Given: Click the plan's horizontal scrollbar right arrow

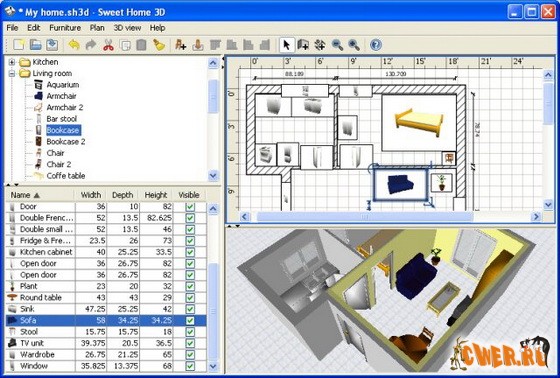Looking at the screenshot, I should (536, 217).
